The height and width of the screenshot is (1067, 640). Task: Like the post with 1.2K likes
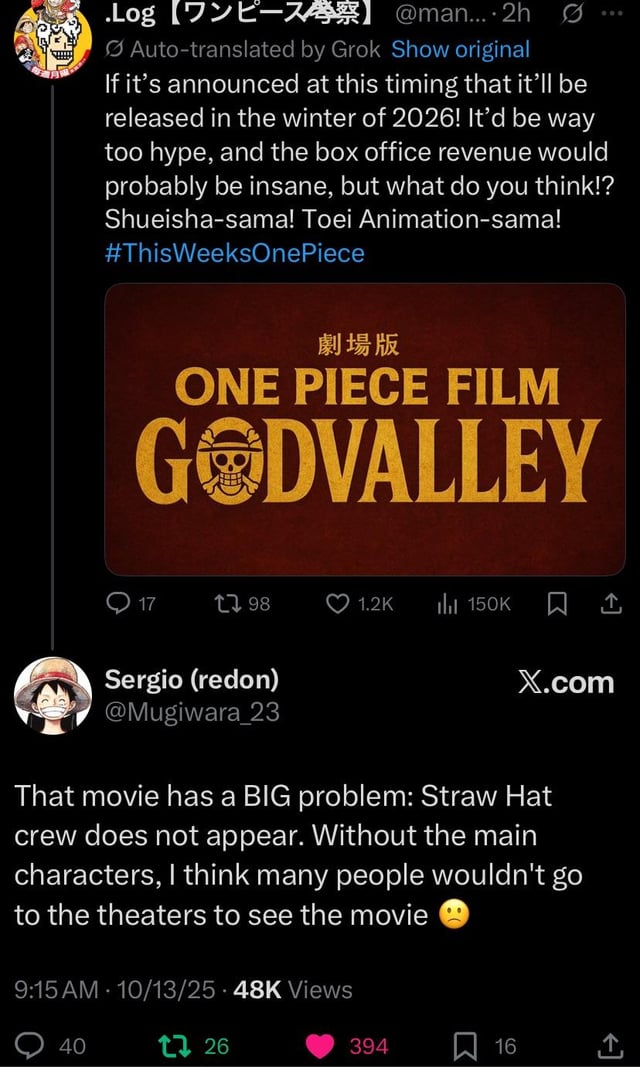point(340,603)
